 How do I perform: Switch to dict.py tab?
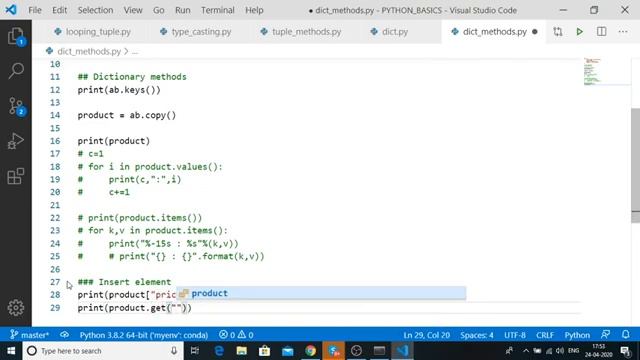click(389, 31)
